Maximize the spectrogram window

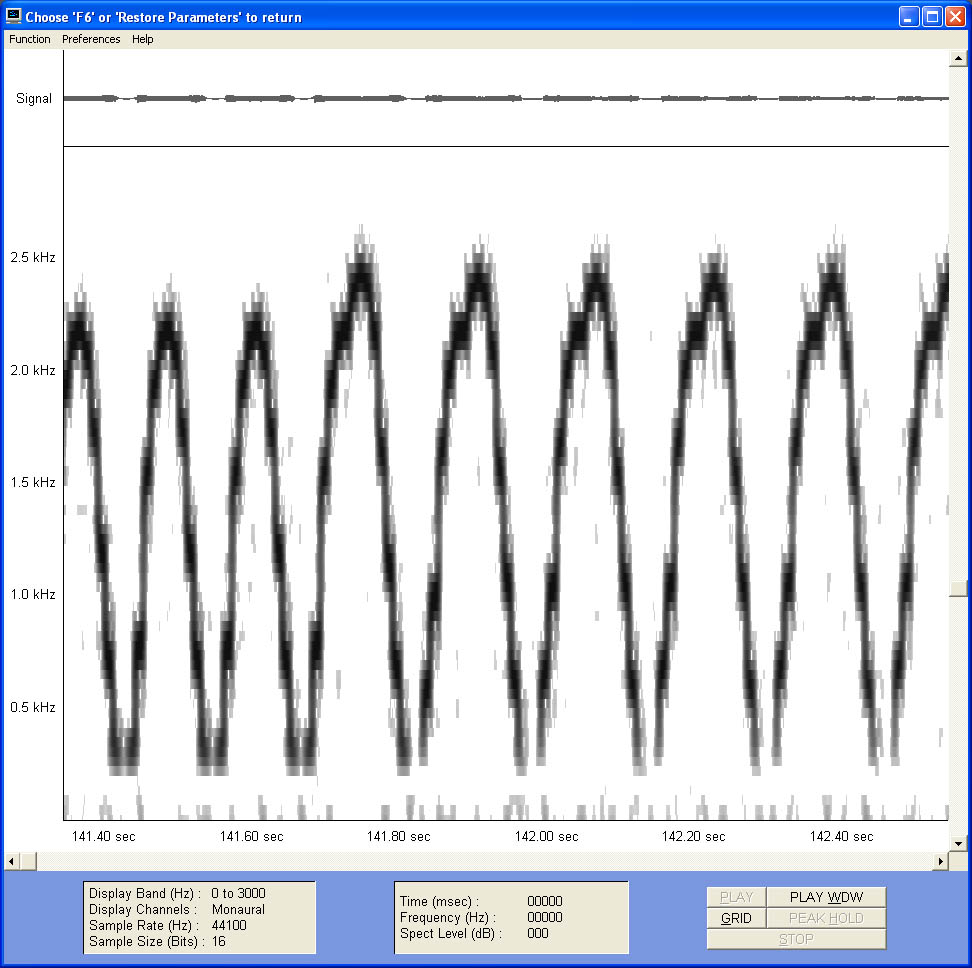(932, 17)
